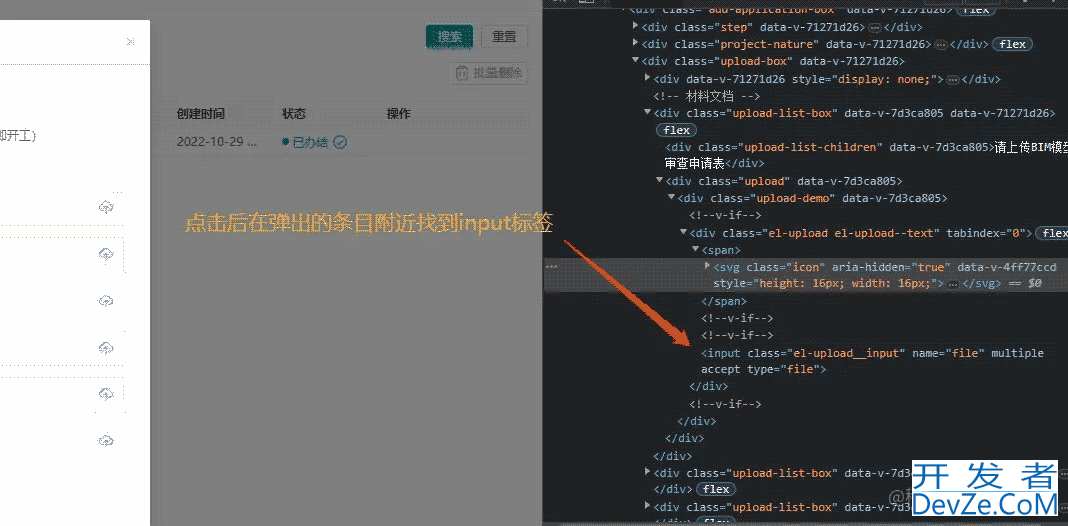The height and width of the screenshot is (526, 1068).
Task: Select the 2022-10-29 creation time cell
Action: (x=217, y=142)
